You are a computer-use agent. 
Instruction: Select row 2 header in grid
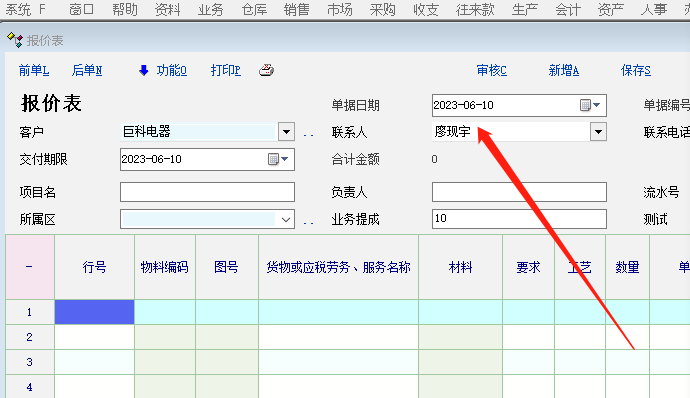click(29, 337)
